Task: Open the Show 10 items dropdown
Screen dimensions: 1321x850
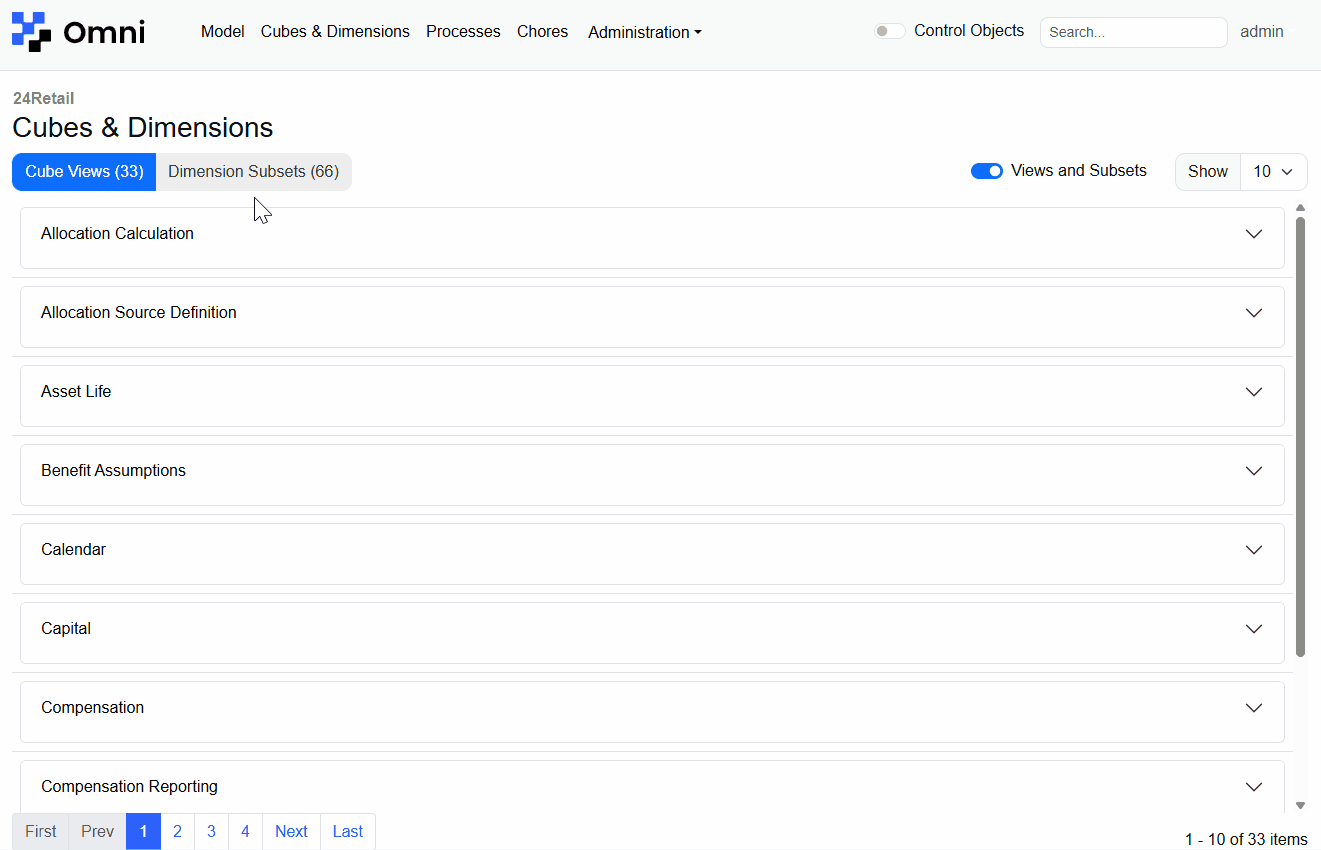Action: pos(1272,172)
